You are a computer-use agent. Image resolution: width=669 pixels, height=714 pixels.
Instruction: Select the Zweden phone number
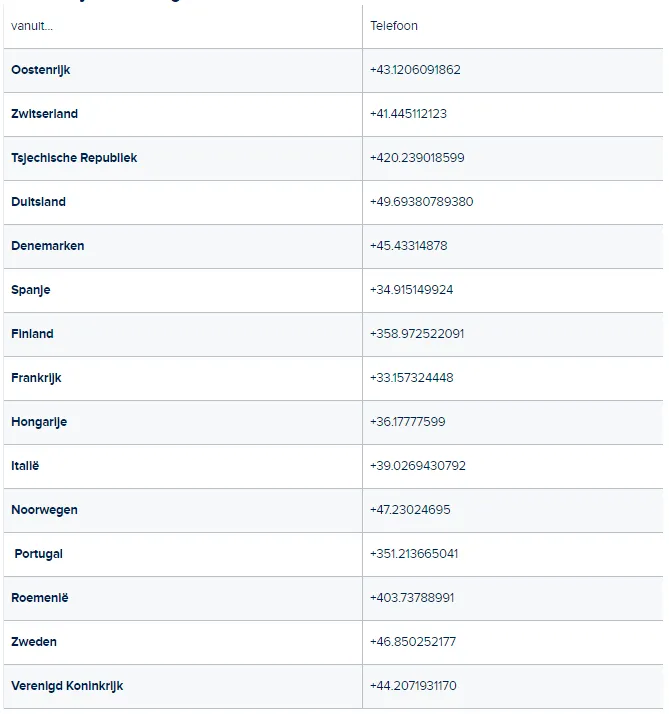(413, 642)
